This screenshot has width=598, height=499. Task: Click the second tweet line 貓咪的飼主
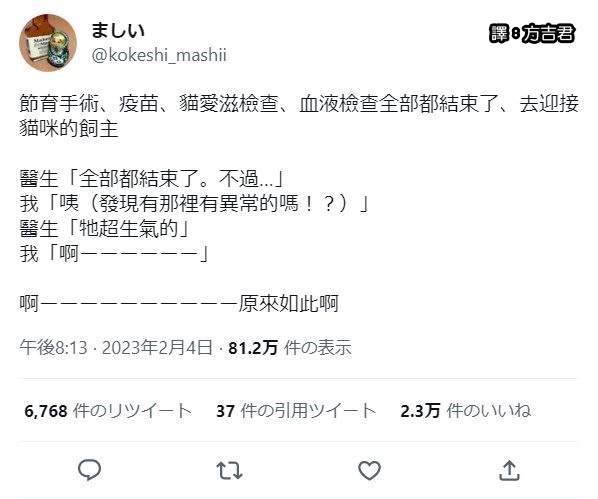coord(69,129)
